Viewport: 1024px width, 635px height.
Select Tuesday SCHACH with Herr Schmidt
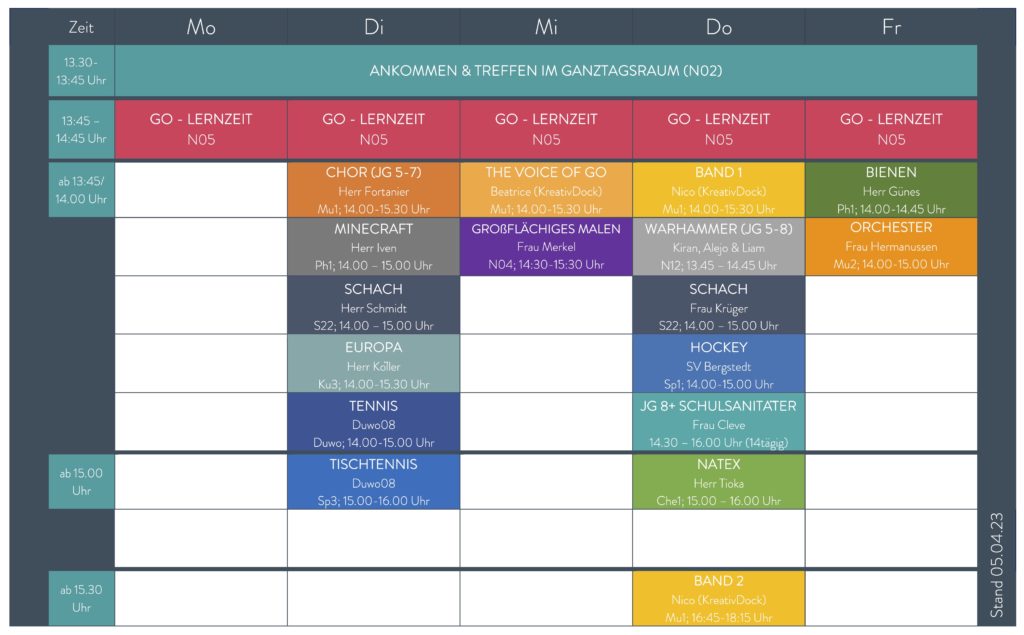(374, 305)
